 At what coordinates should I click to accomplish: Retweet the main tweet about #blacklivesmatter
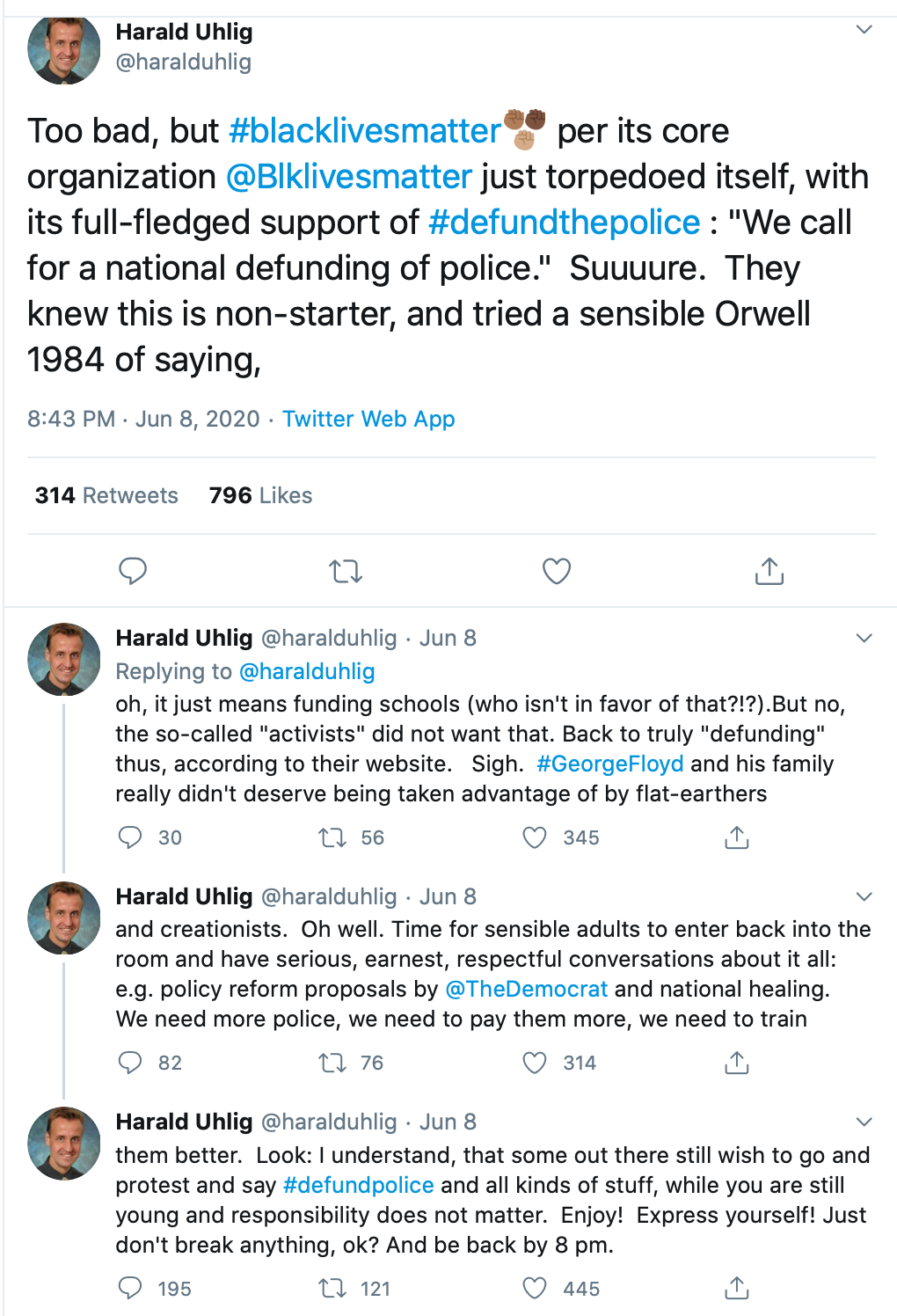(346, 572)
